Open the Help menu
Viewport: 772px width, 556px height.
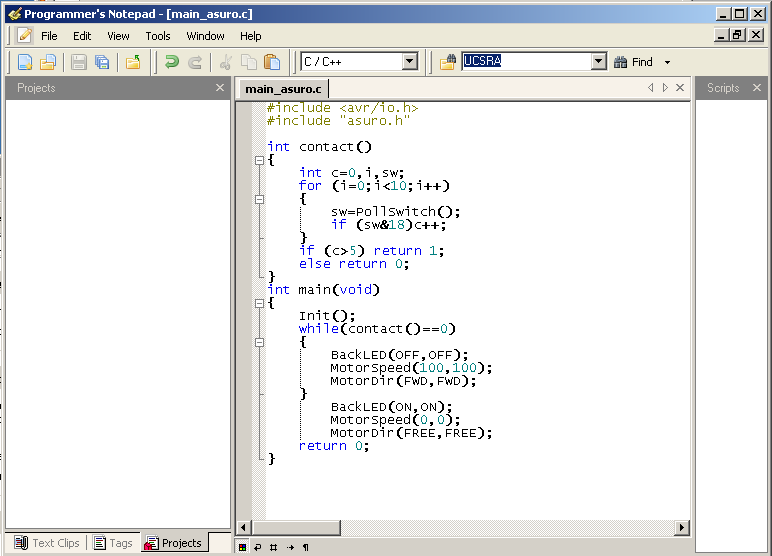[x=251, y=36]
